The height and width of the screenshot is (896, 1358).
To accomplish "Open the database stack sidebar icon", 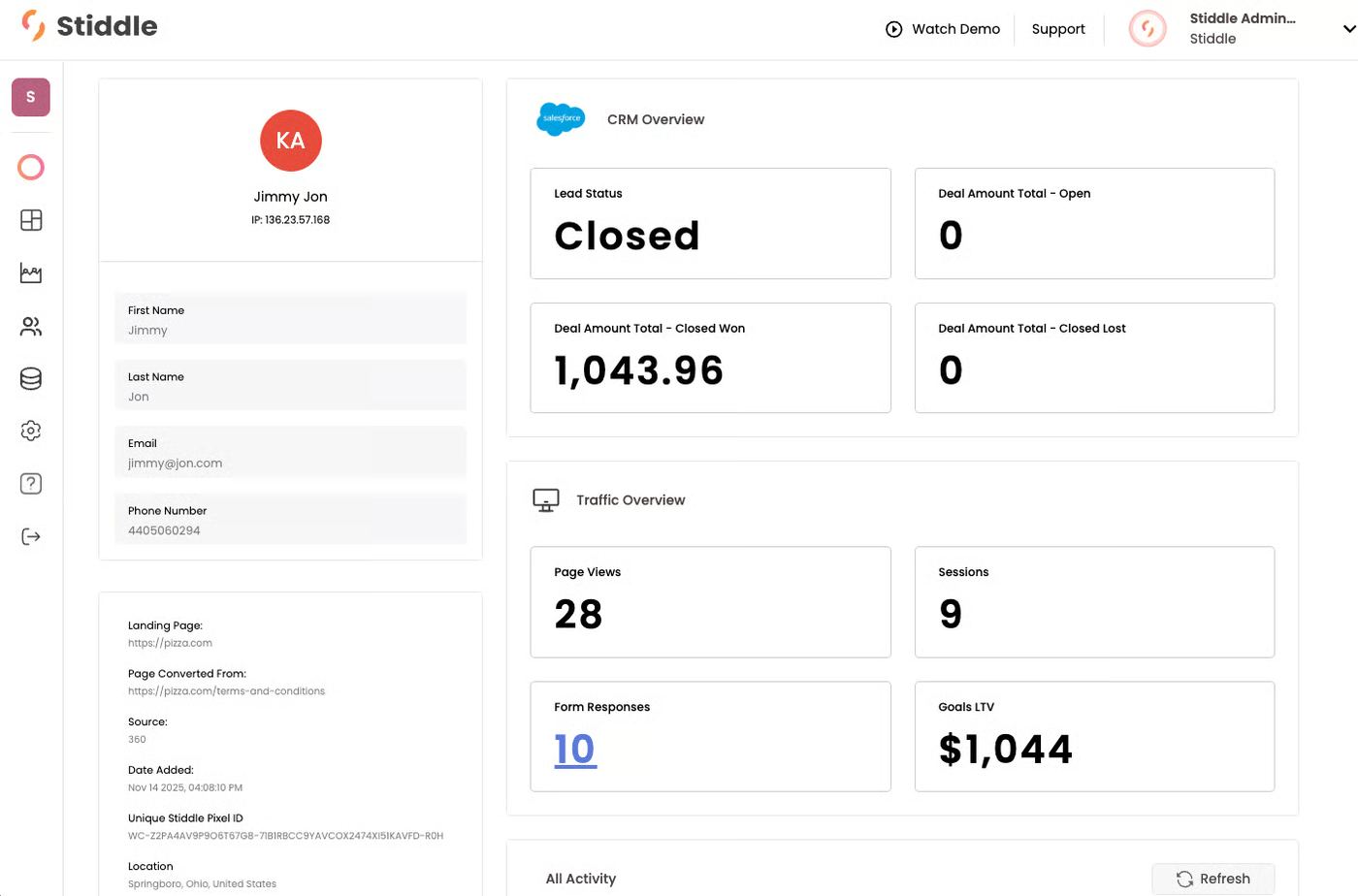I will 31,379.
